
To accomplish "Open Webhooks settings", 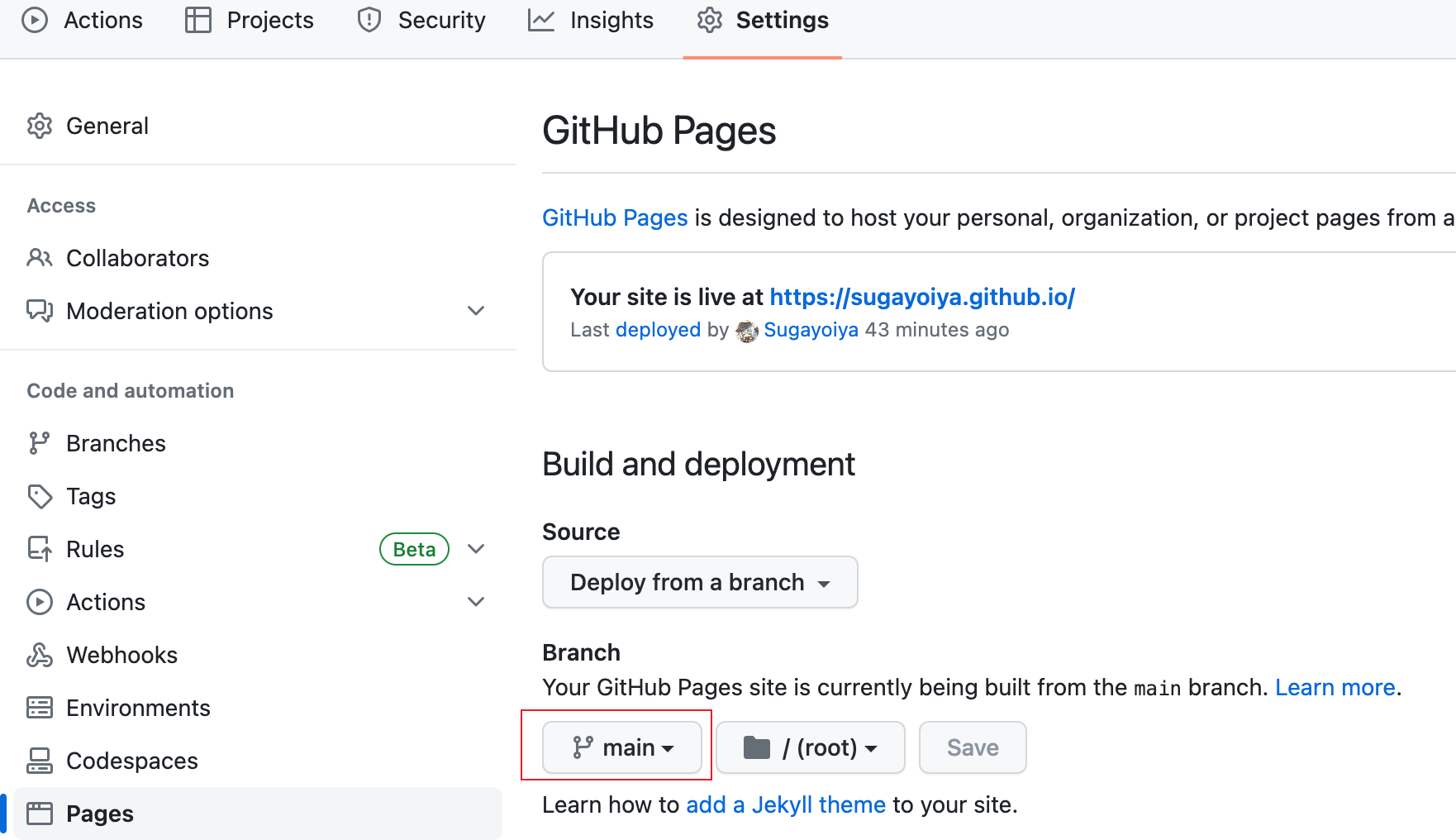I will pos(258,655).
